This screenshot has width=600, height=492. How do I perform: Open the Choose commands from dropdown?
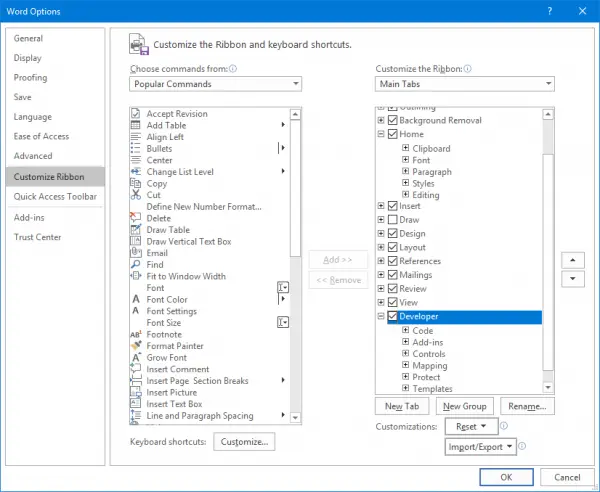click(x=215, y=84)
